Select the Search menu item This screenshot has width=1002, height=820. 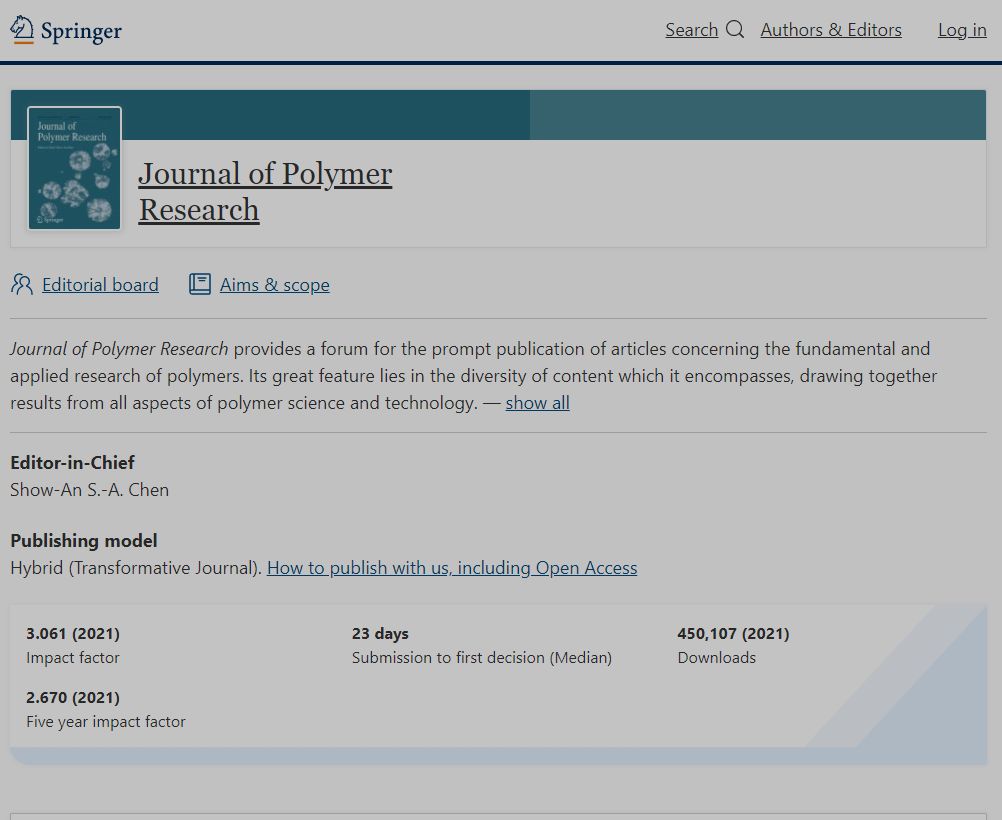(x=692, y=30)
